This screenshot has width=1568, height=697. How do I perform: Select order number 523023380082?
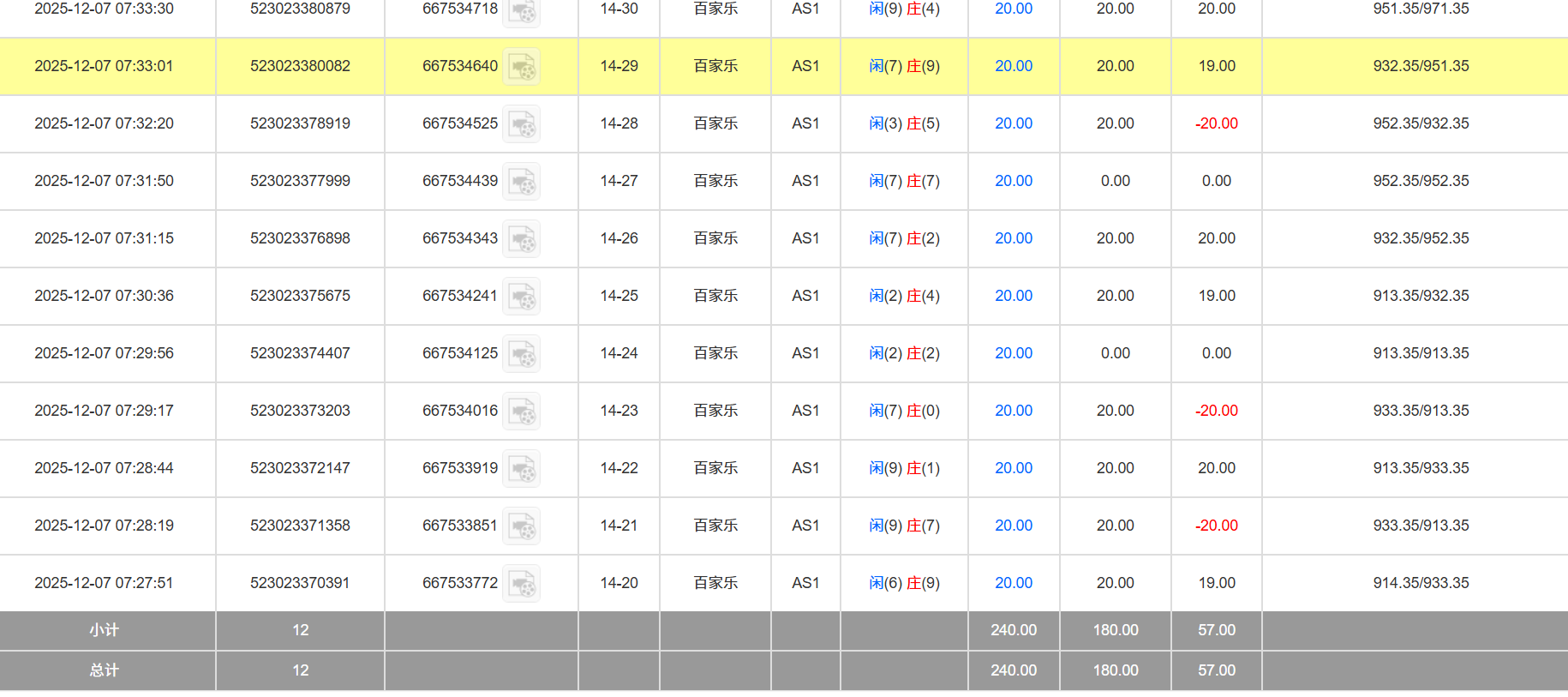[300, 66]
